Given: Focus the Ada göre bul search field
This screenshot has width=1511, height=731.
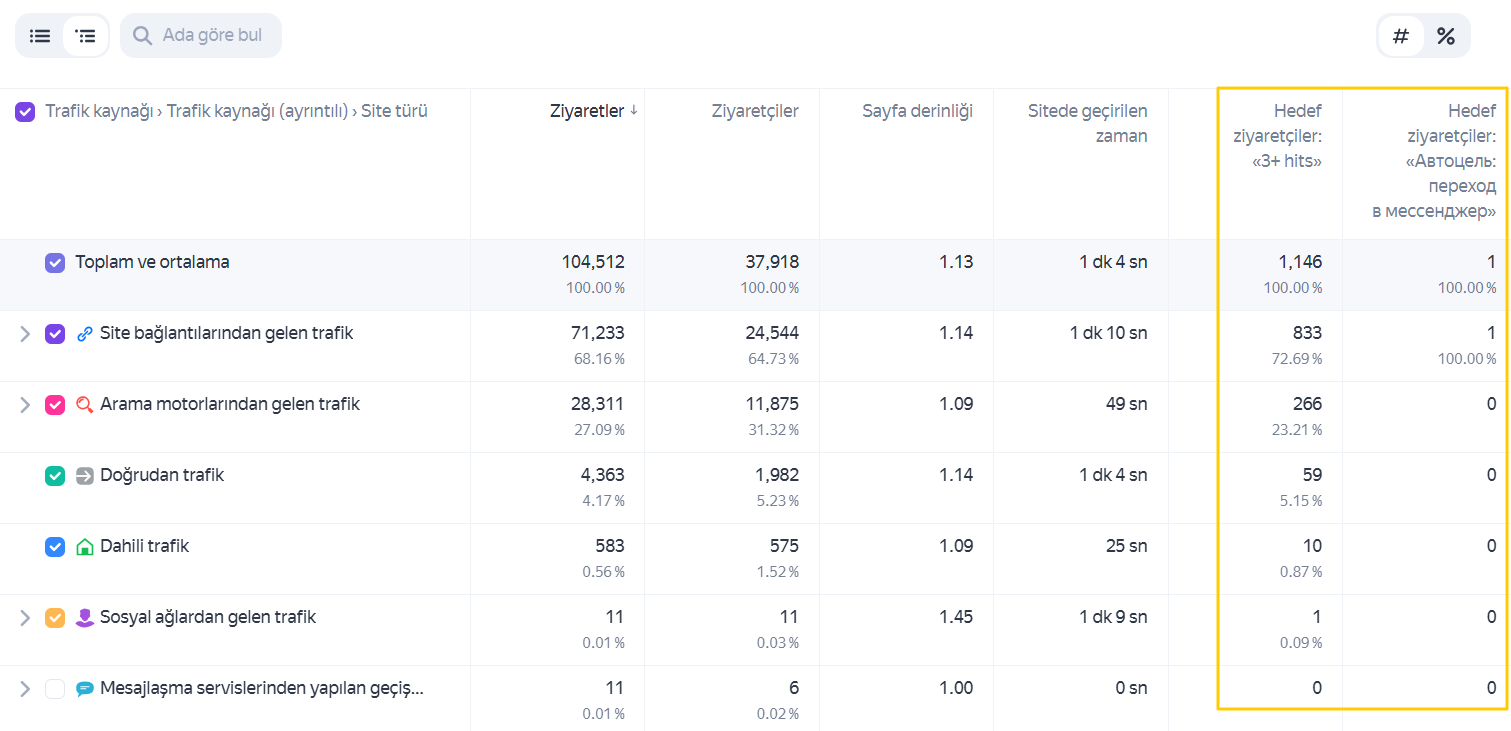Looking at the screenshot, I should pyautogui.click(x=201, y=35).
